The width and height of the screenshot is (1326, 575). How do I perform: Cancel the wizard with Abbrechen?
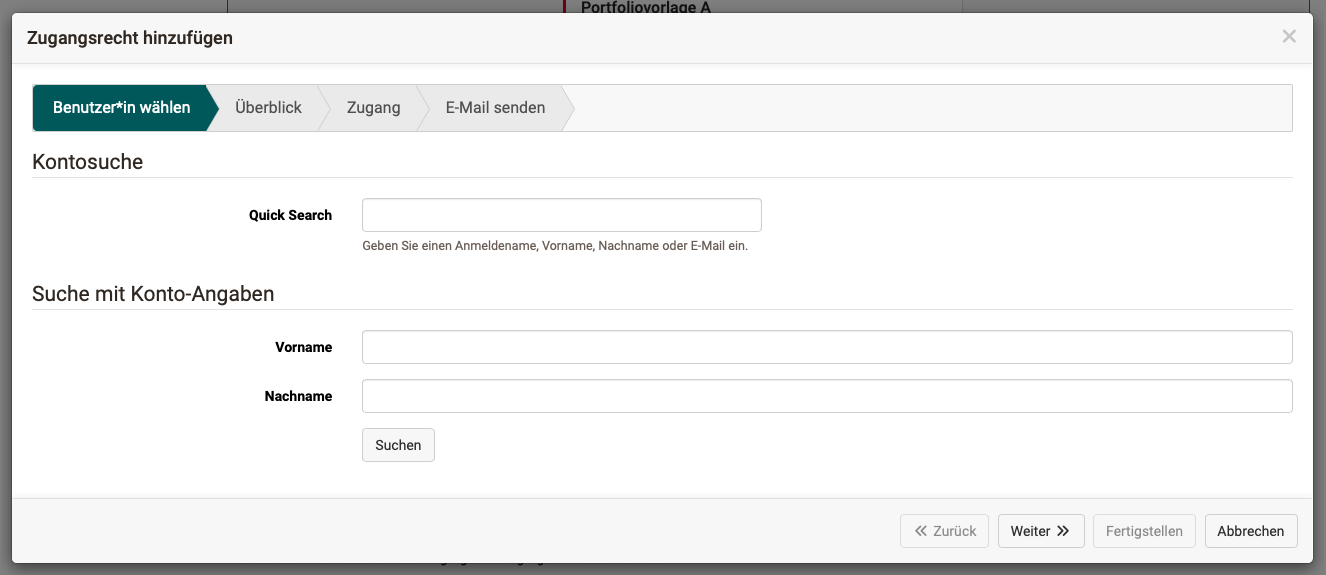tap(1250, 531)
